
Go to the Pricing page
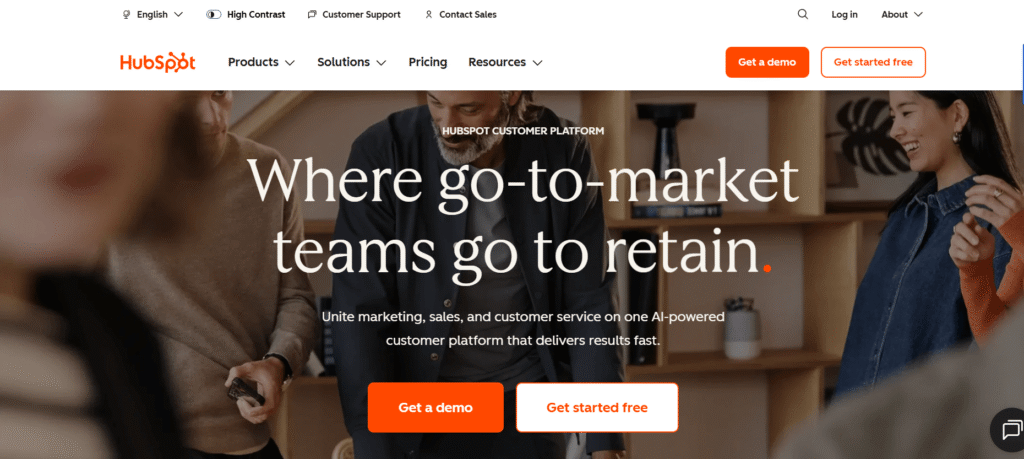tap(428, 62)
